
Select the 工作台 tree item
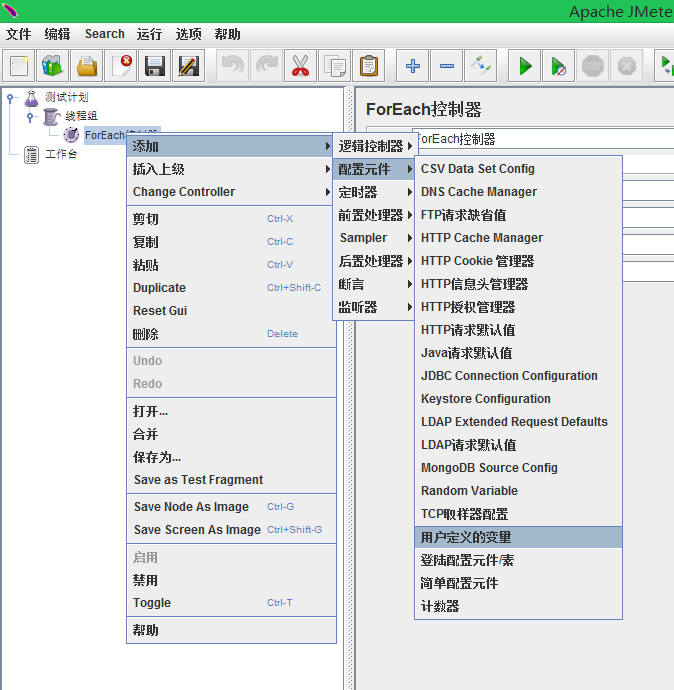point(61,154)
